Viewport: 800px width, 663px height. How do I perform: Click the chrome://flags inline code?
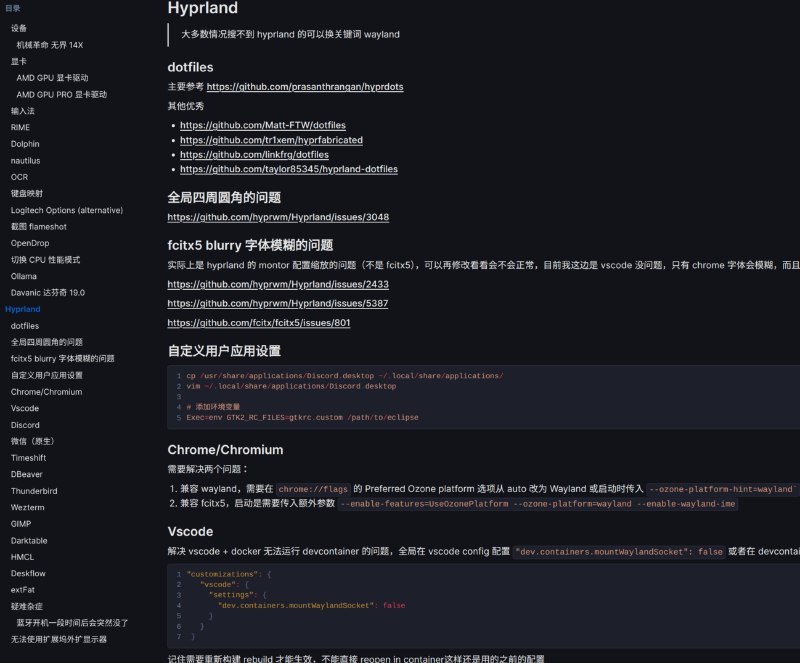click(313, 489)
